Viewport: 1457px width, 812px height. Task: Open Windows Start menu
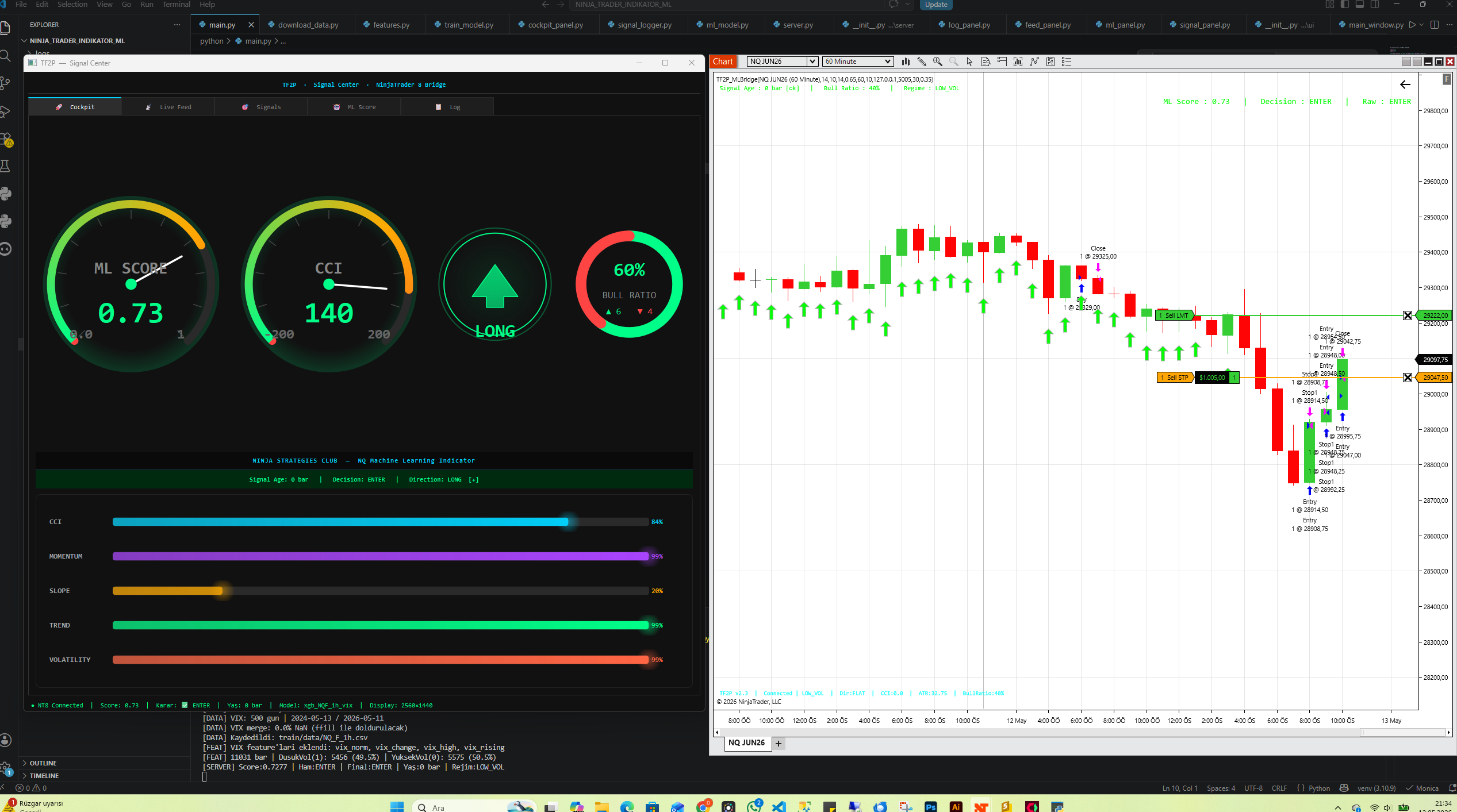coord(397,807)
